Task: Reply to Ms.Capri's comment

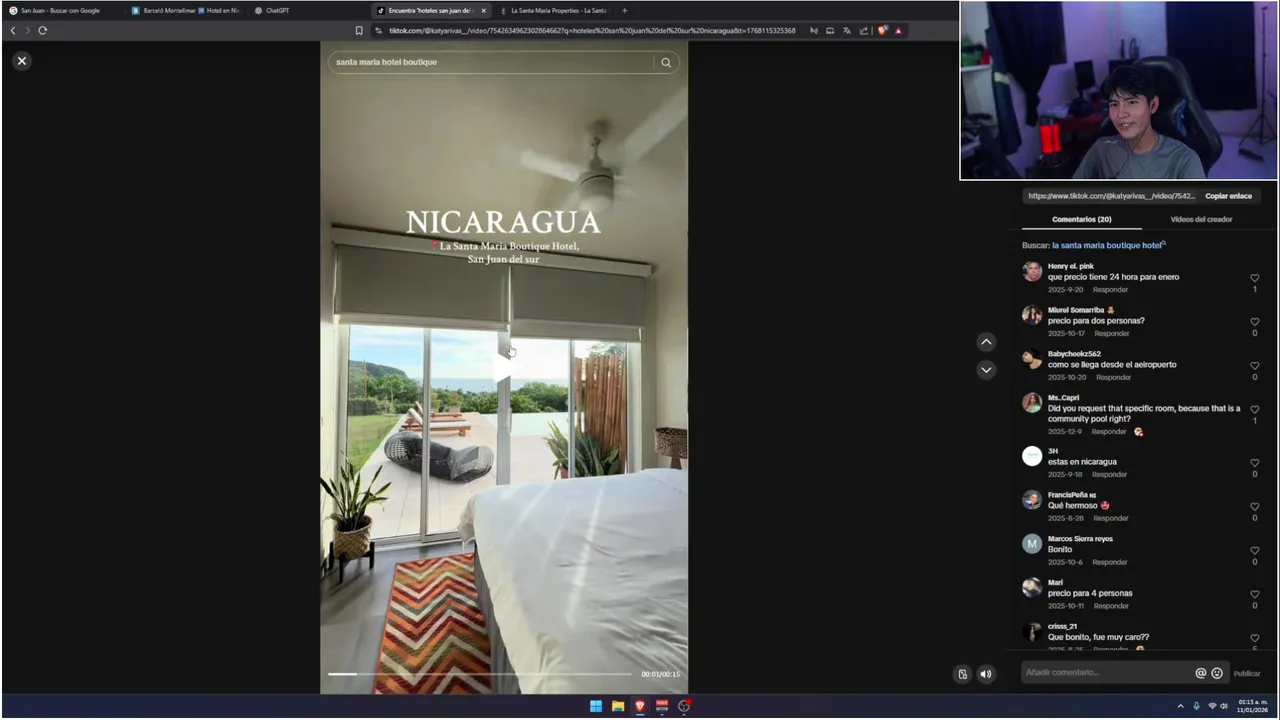Action: (x=1109, y=431)
